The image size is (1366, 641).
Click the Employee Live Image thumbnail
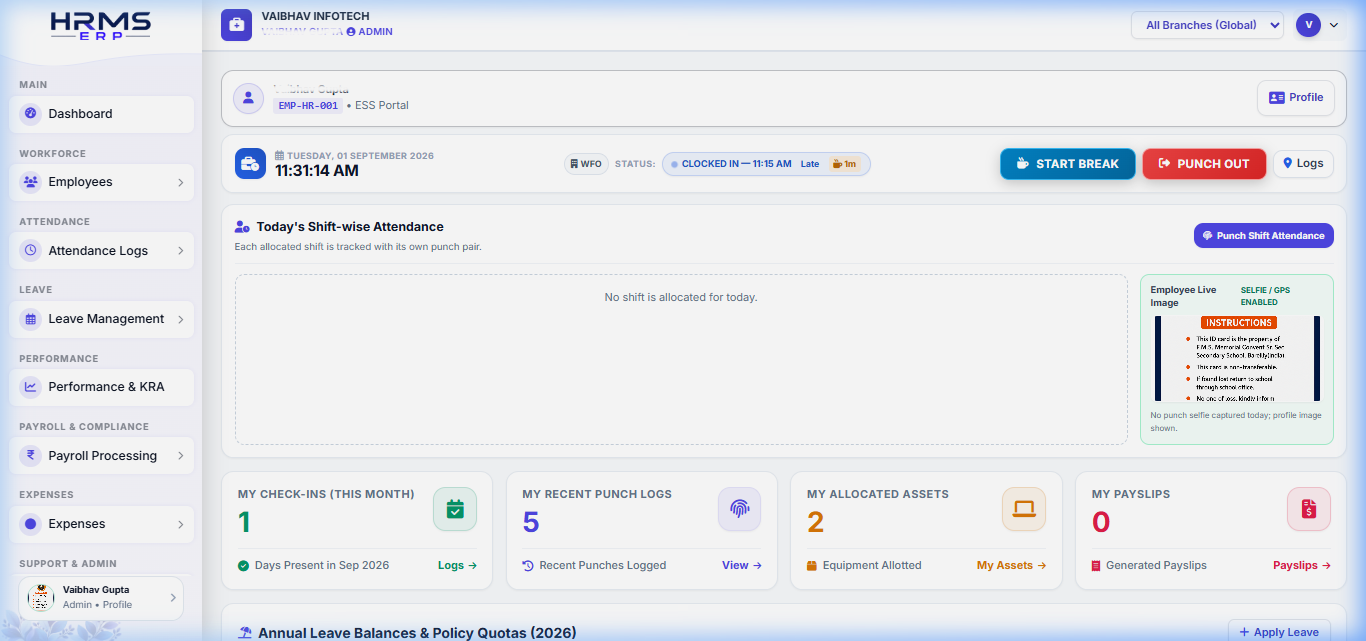(x=1237, y=359)
